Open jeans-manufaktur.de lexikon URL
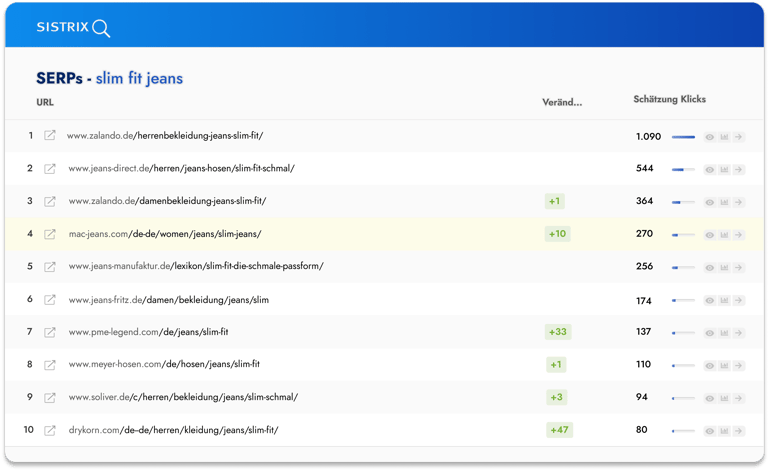 (x=196, y=266)
